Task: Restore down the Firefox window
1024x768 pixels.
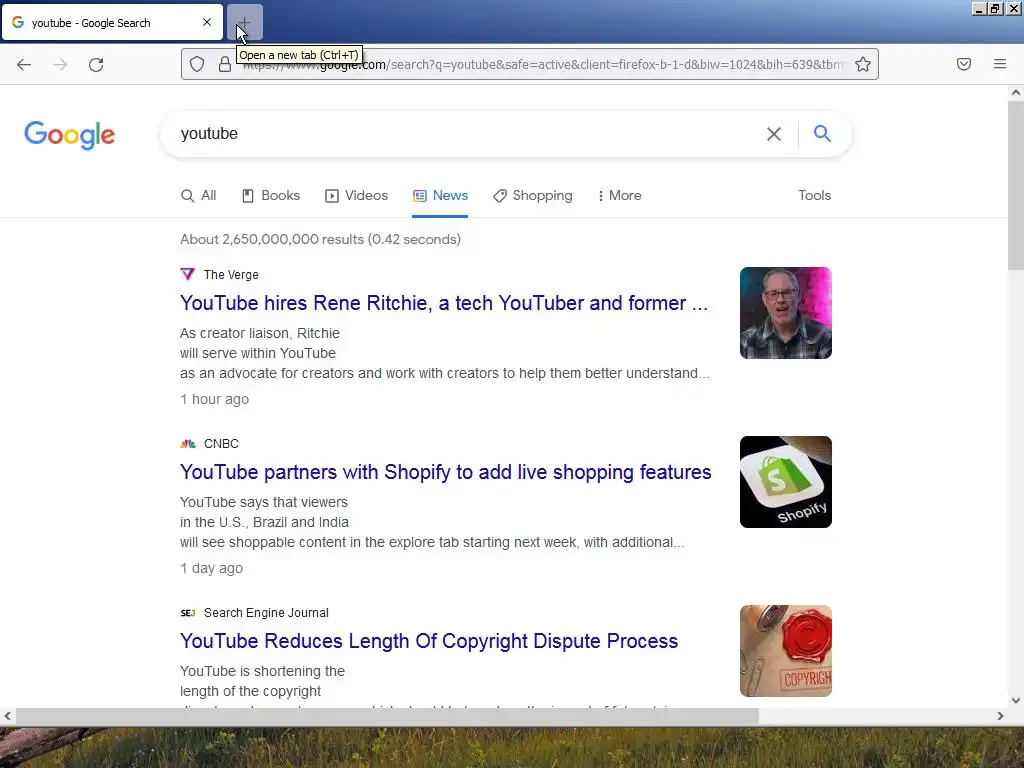Action: click(995, 8)
